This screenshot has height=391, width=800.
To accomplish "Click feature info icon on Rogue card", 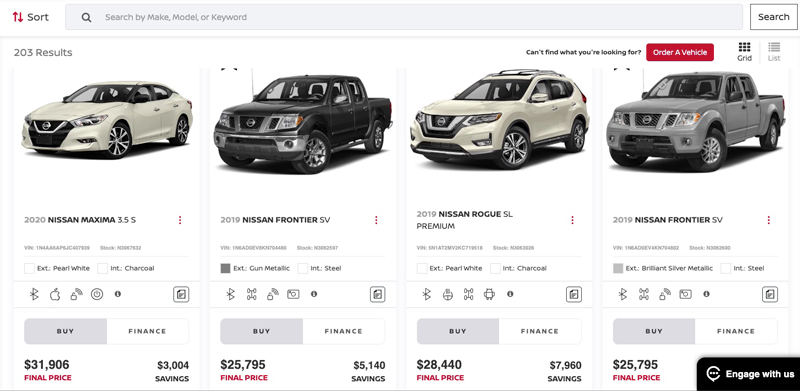I will (510, 294).
